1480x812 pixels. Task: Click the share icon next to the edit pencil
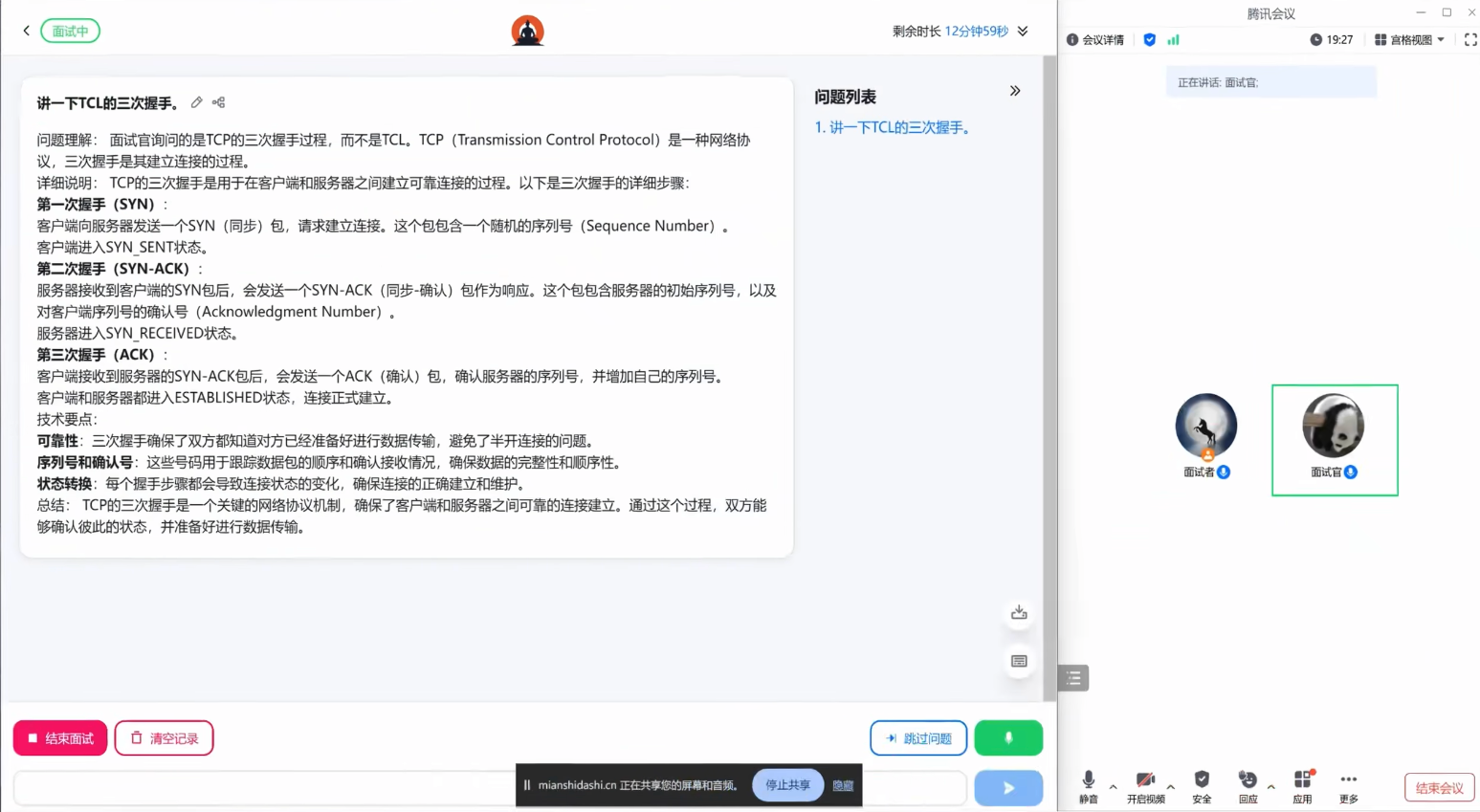point(217,102)
